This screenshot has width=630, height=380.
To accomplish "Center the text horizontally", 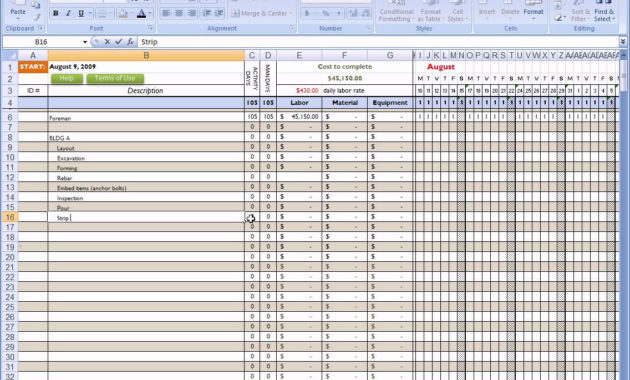I will pyautogui.click(x=179, y=13).
